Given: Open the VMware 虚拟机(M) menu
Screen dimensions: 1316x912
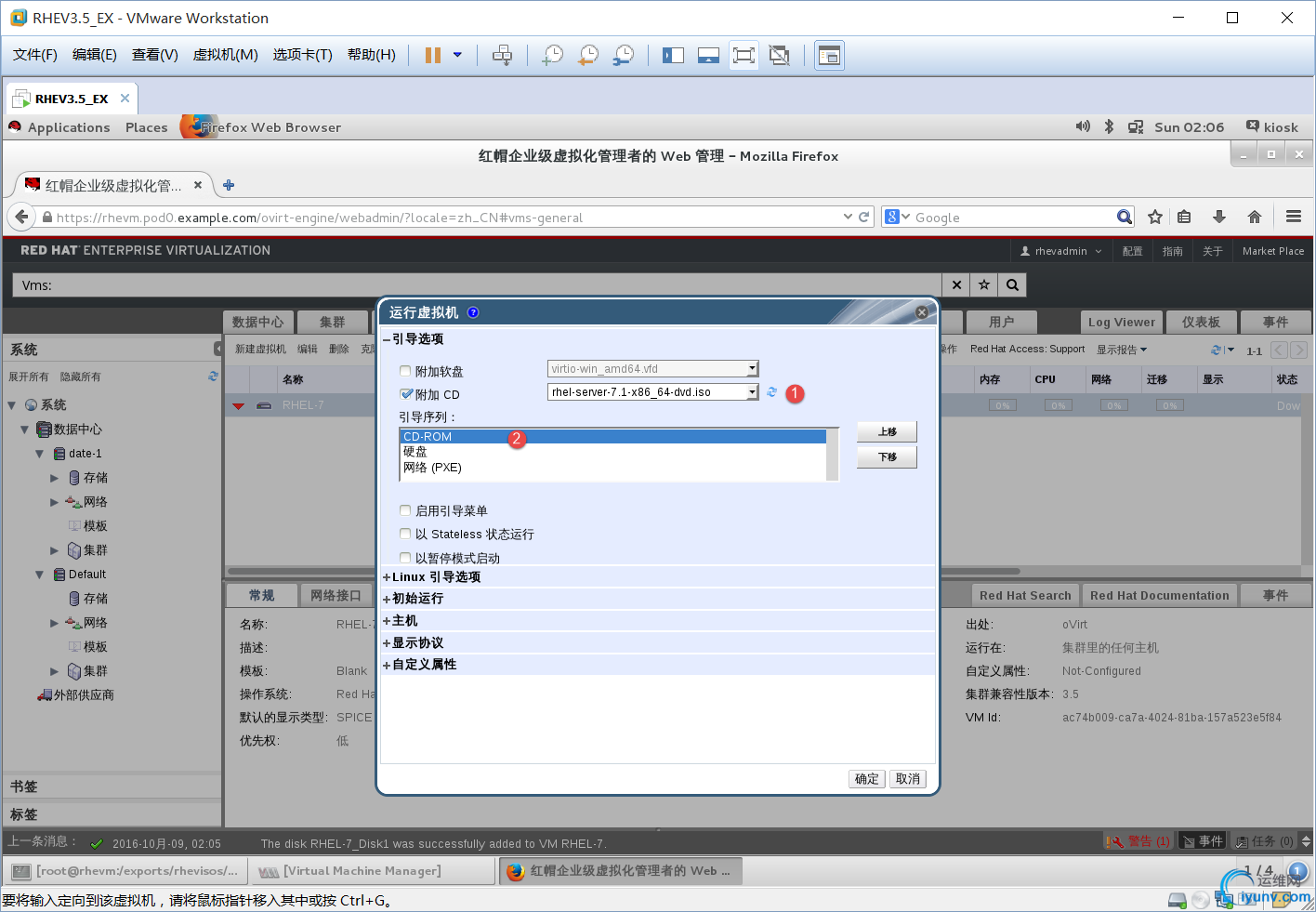Looking at the screenshot, I should 226,55.
